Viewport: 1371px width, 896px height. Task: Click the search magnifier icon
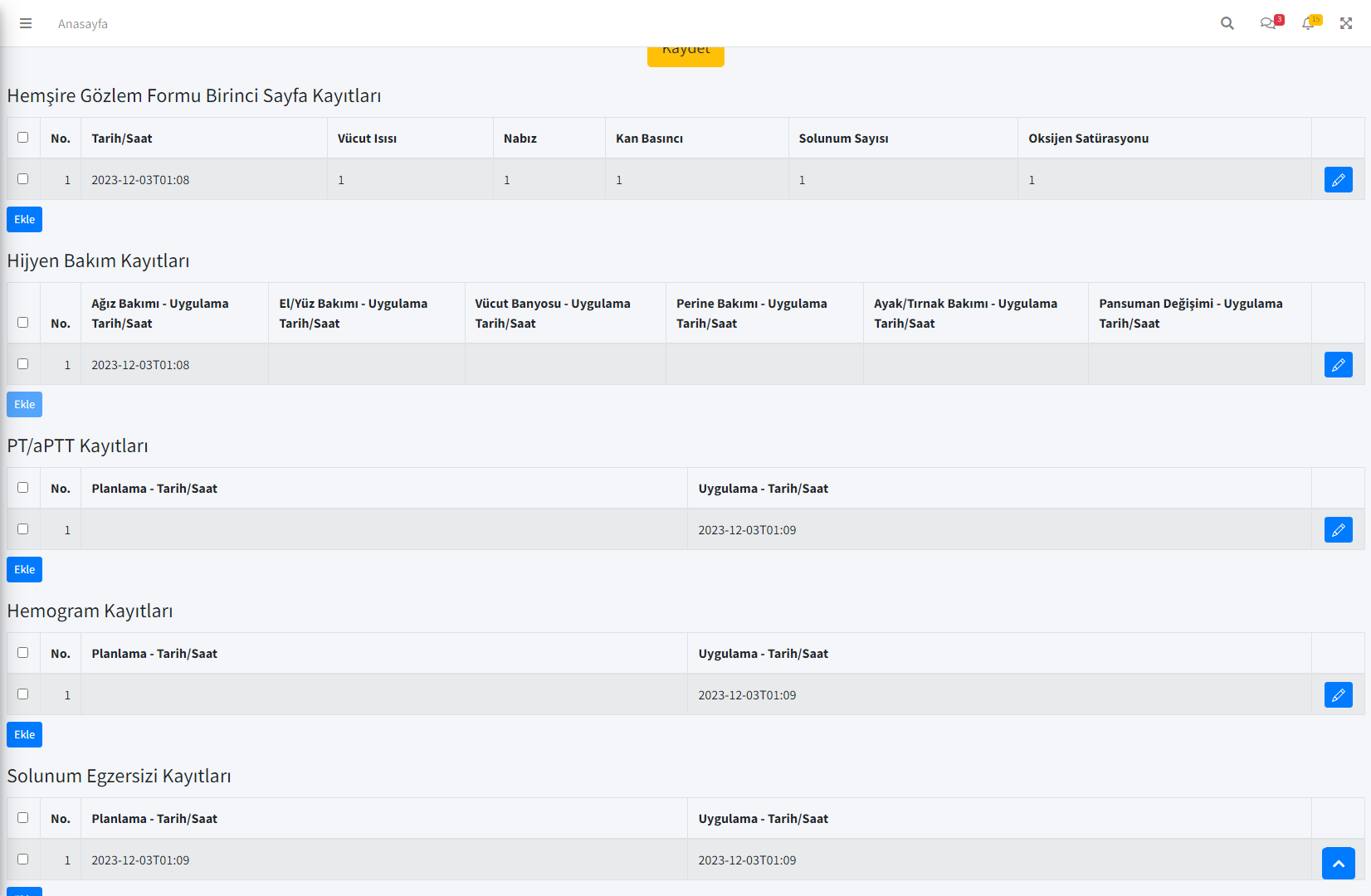(1227, 23)
